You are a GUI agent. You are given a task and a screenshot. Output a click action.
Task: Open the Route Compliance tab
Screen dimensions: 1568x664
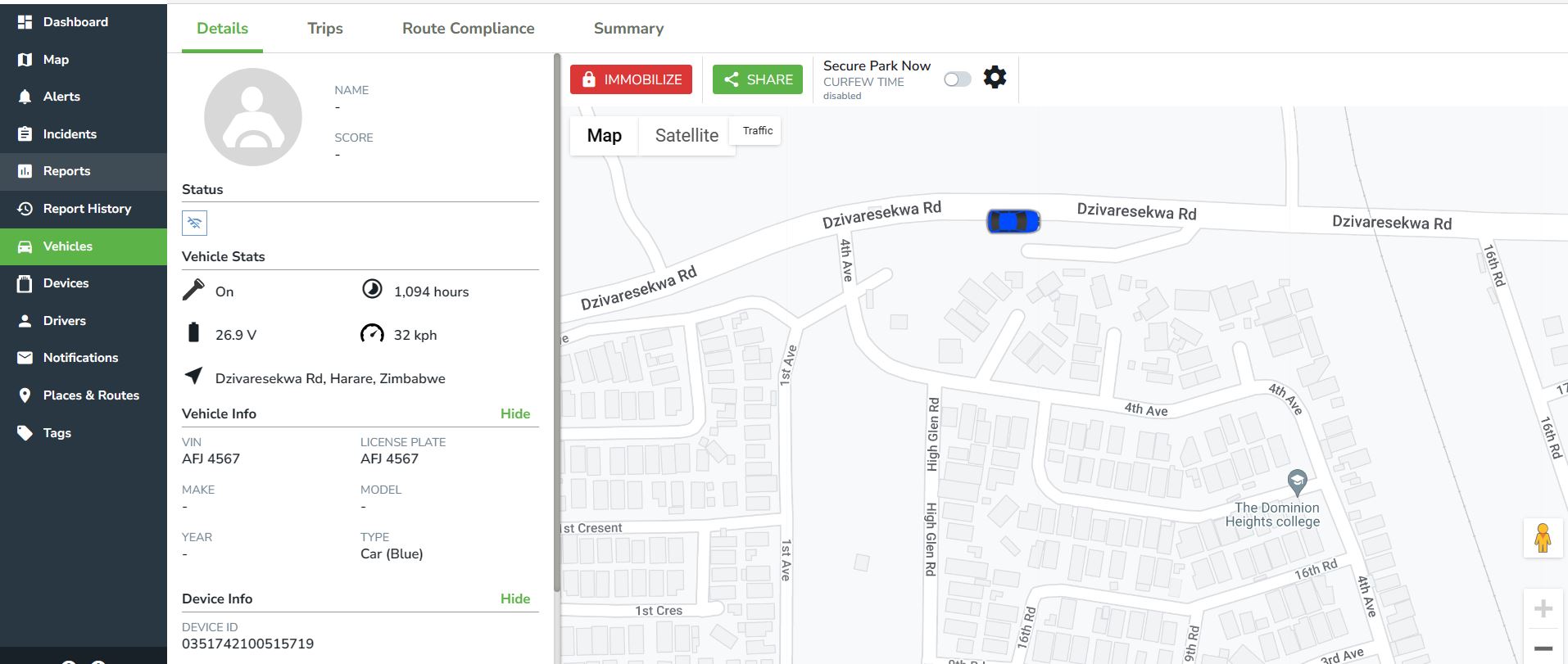click(x=468, y=28)
